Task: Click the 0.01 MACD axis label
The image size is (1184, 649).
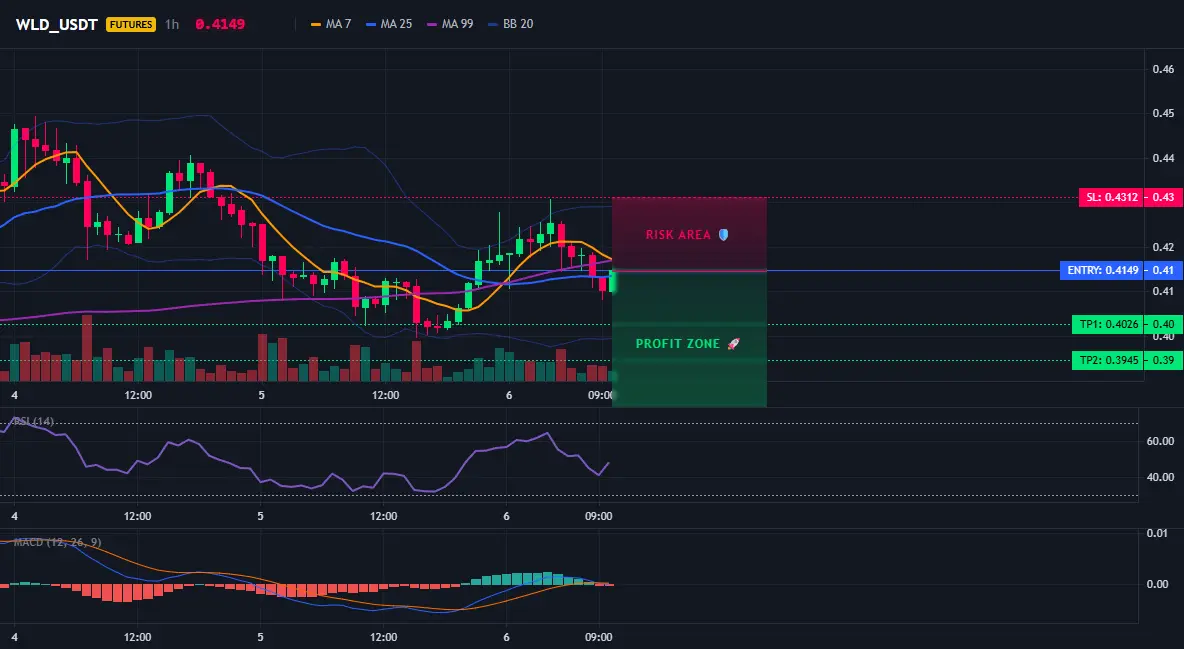Action: pos(1158,533)
